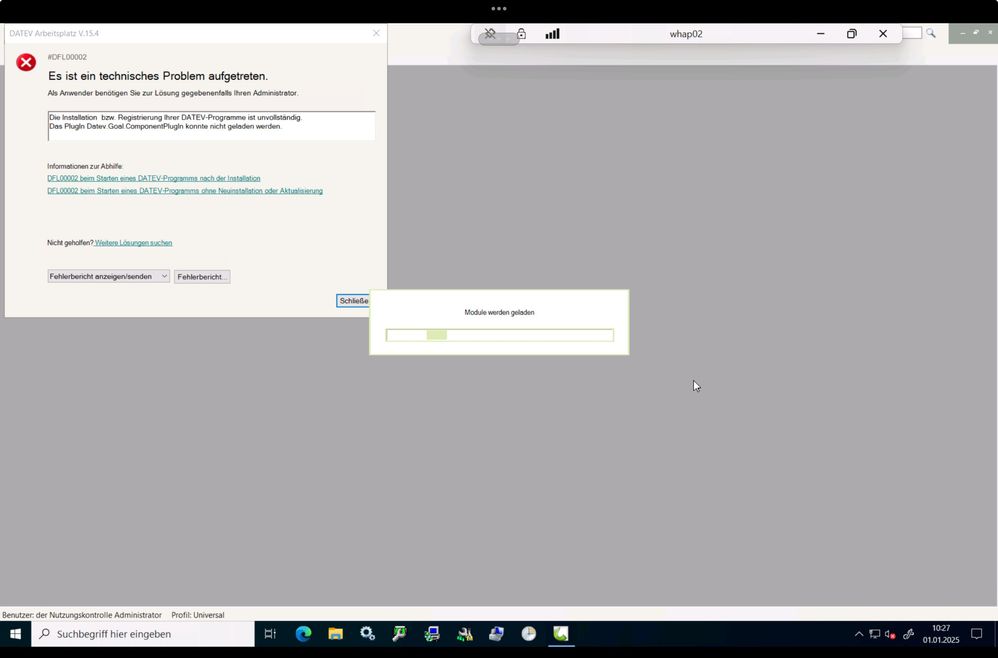
Task: Switch to the active DATEV taskbar app
Action: coord(561,634)
